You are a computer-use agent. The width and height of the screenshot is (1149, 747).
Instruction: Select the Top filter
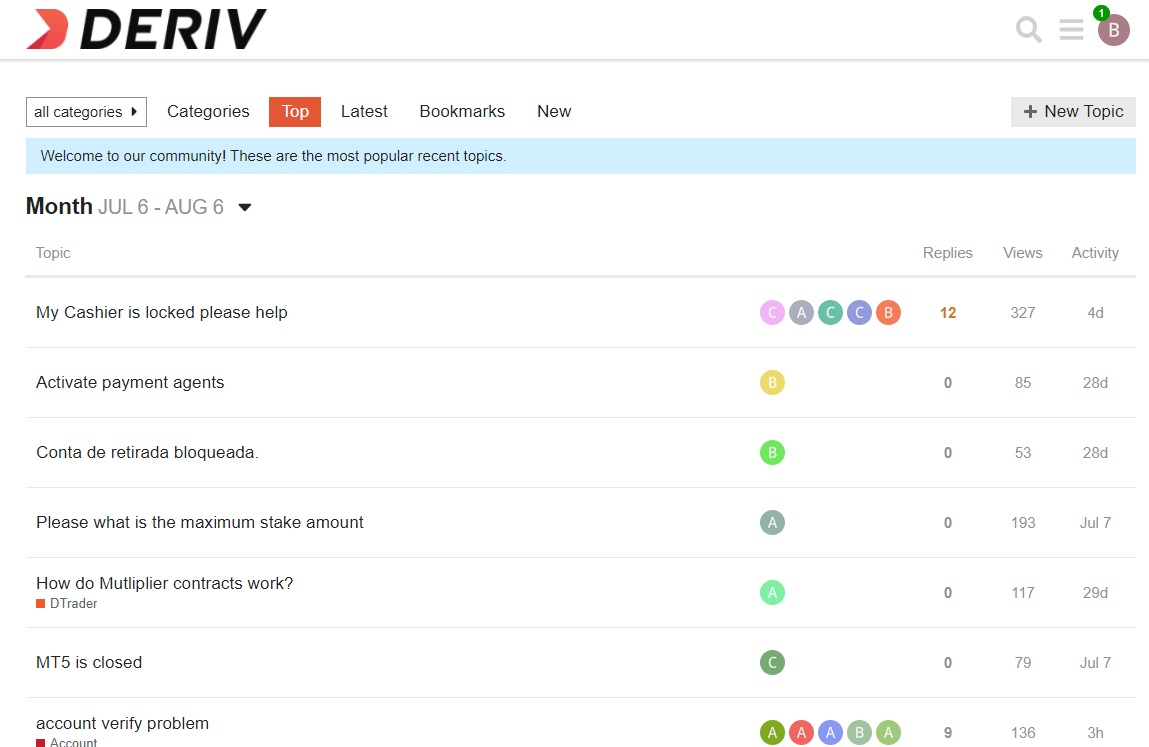click(x=294, y=111)
